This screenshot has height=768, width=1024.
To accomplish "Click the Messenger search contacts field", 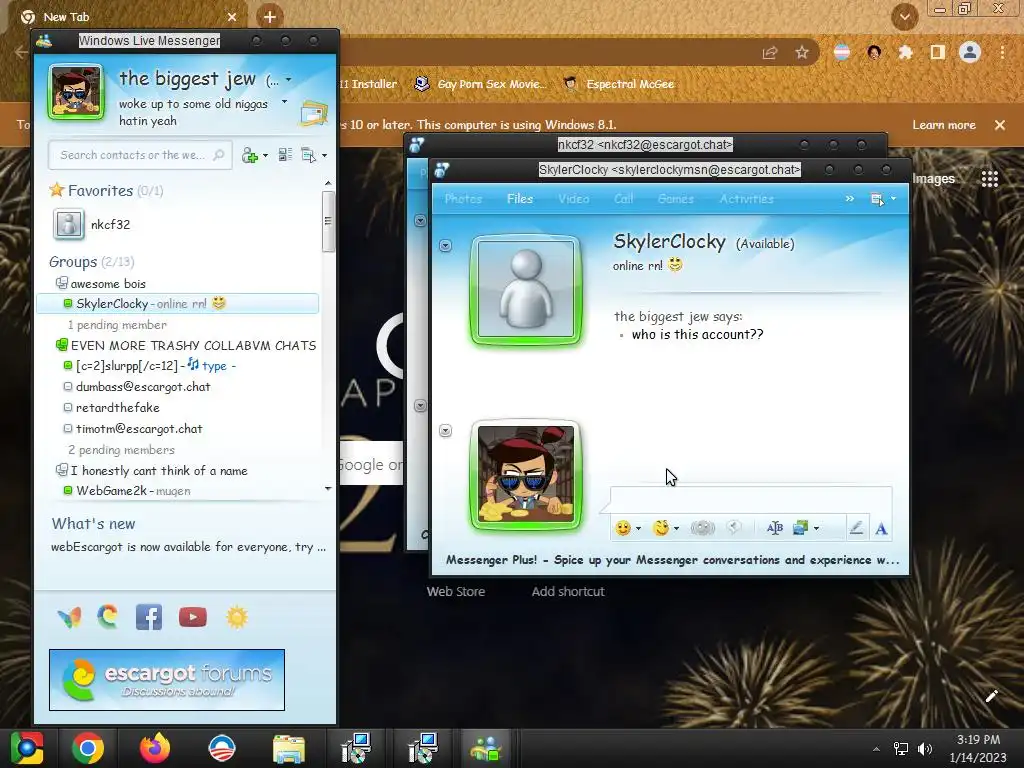I will 140,155.
